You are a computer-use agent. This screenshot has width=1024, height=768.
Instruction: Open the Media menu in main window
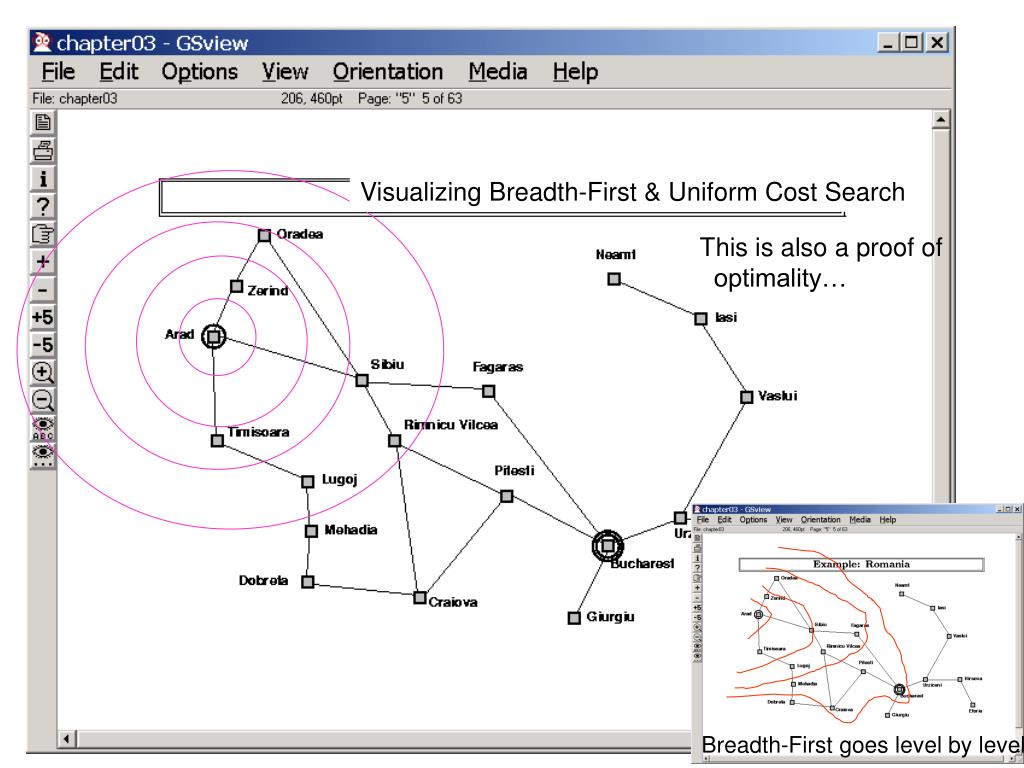point(498,71)
